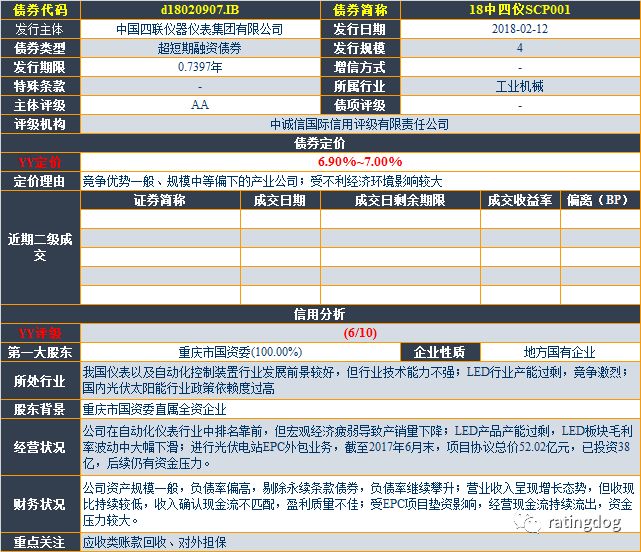Click the 债券定价 section header
The image size is (641, 552).
320,144
